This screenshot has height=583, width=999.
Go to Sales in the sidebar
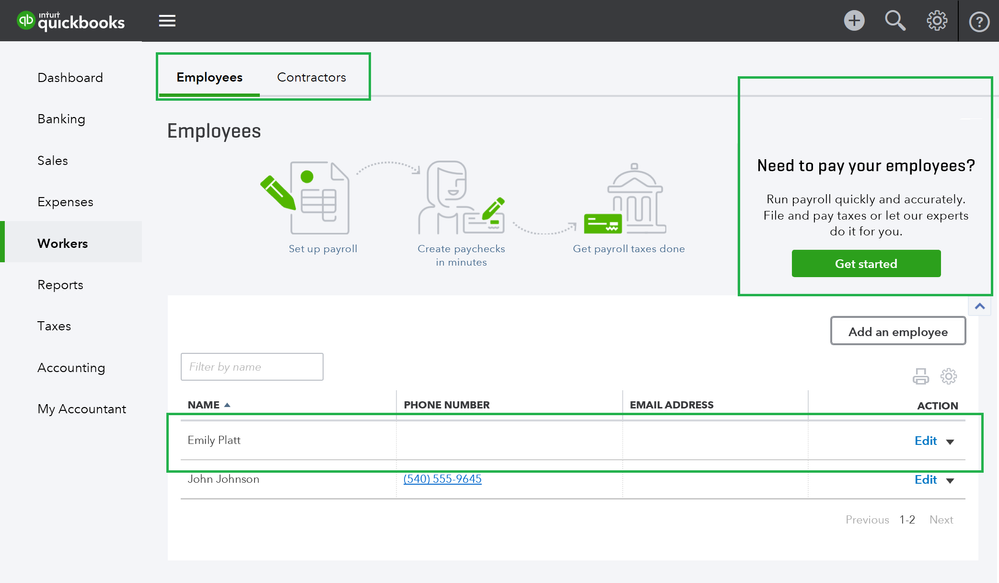pos(52,161)
